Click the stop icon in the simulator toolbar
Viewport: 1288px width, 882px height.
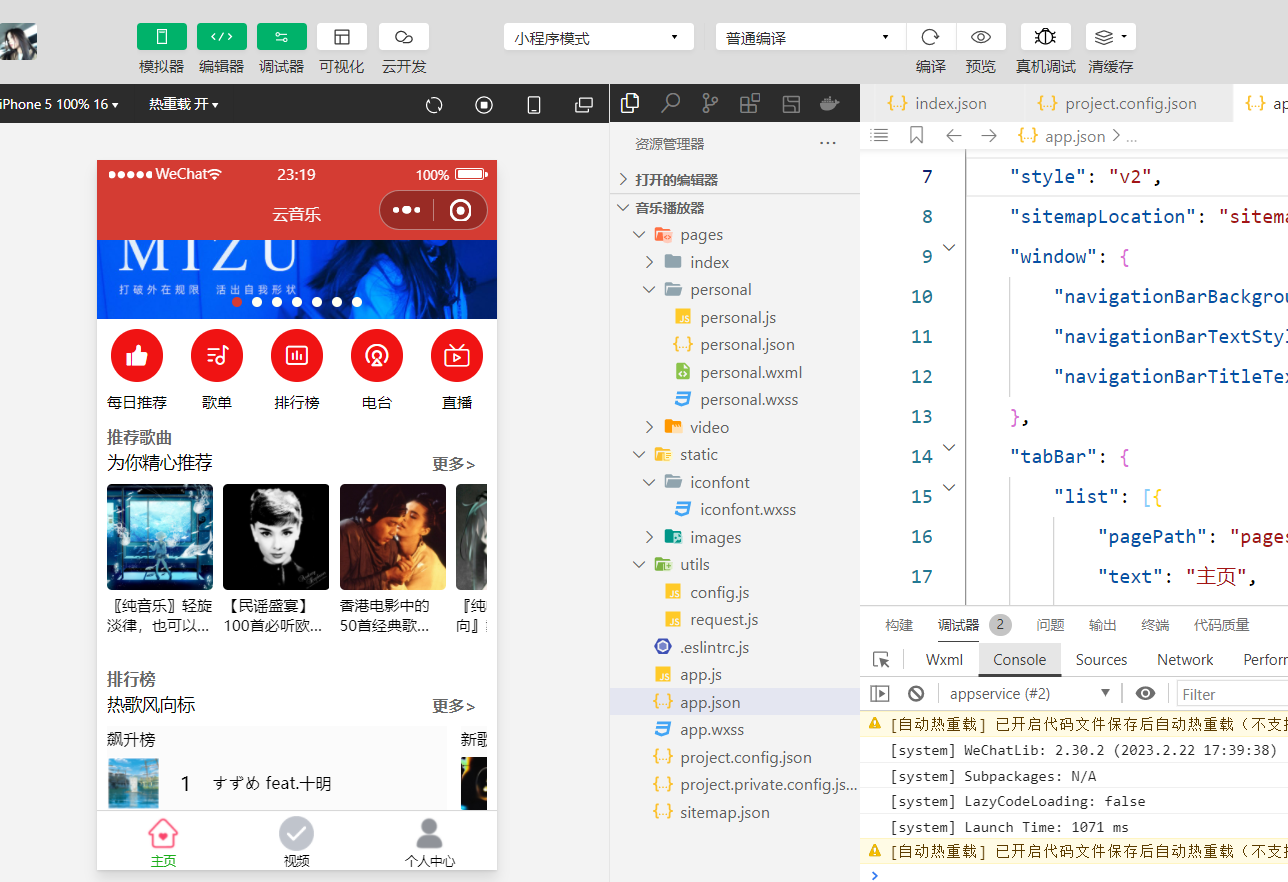484,105
